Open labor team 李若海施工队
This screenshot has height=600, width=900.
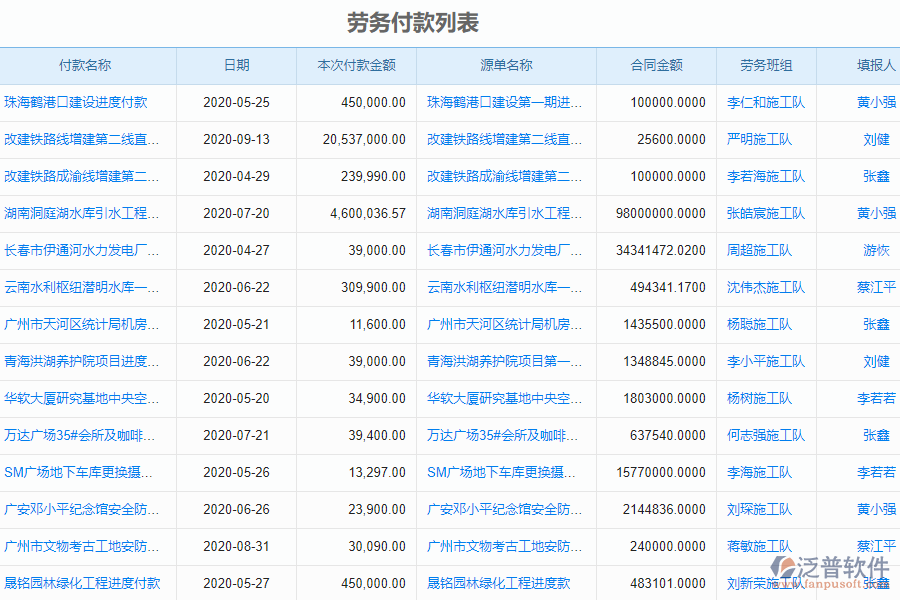(766, 176)
